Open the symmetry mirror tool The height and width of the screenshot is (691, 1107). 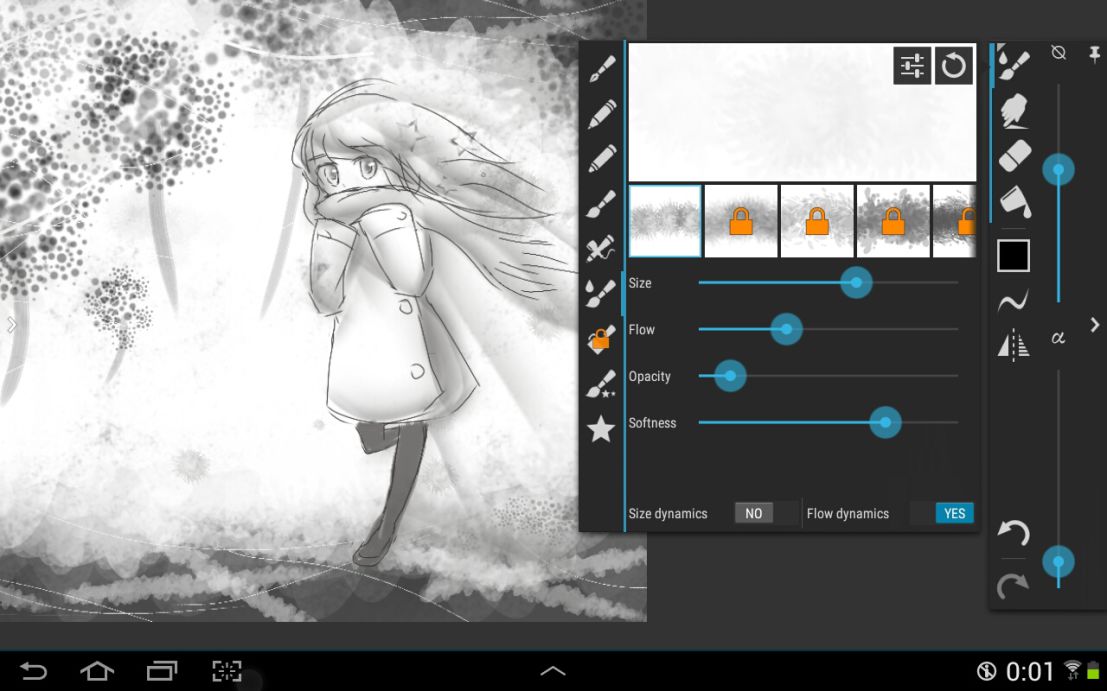click(x=1014, y=345)
